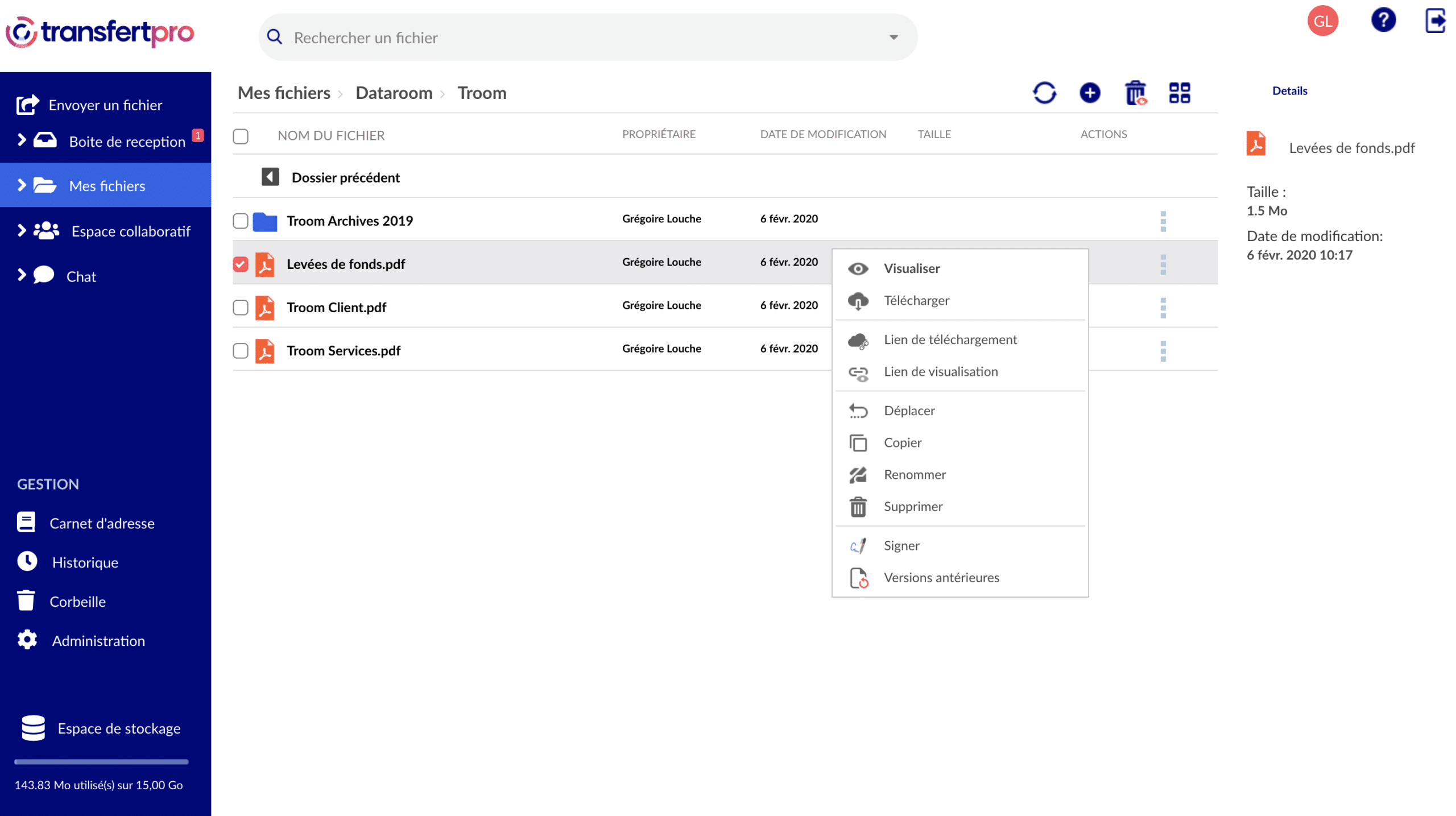Toggle the select-all checkbox in header row
The image size is (1456, 816).
(x=240, y=134)
